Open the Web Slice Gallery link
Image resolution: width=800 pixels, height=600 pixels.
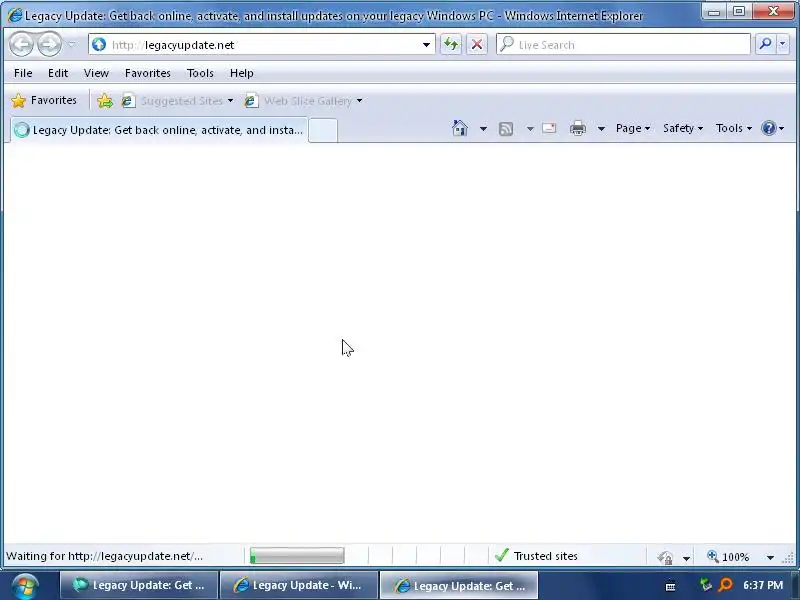pos(304,101)
